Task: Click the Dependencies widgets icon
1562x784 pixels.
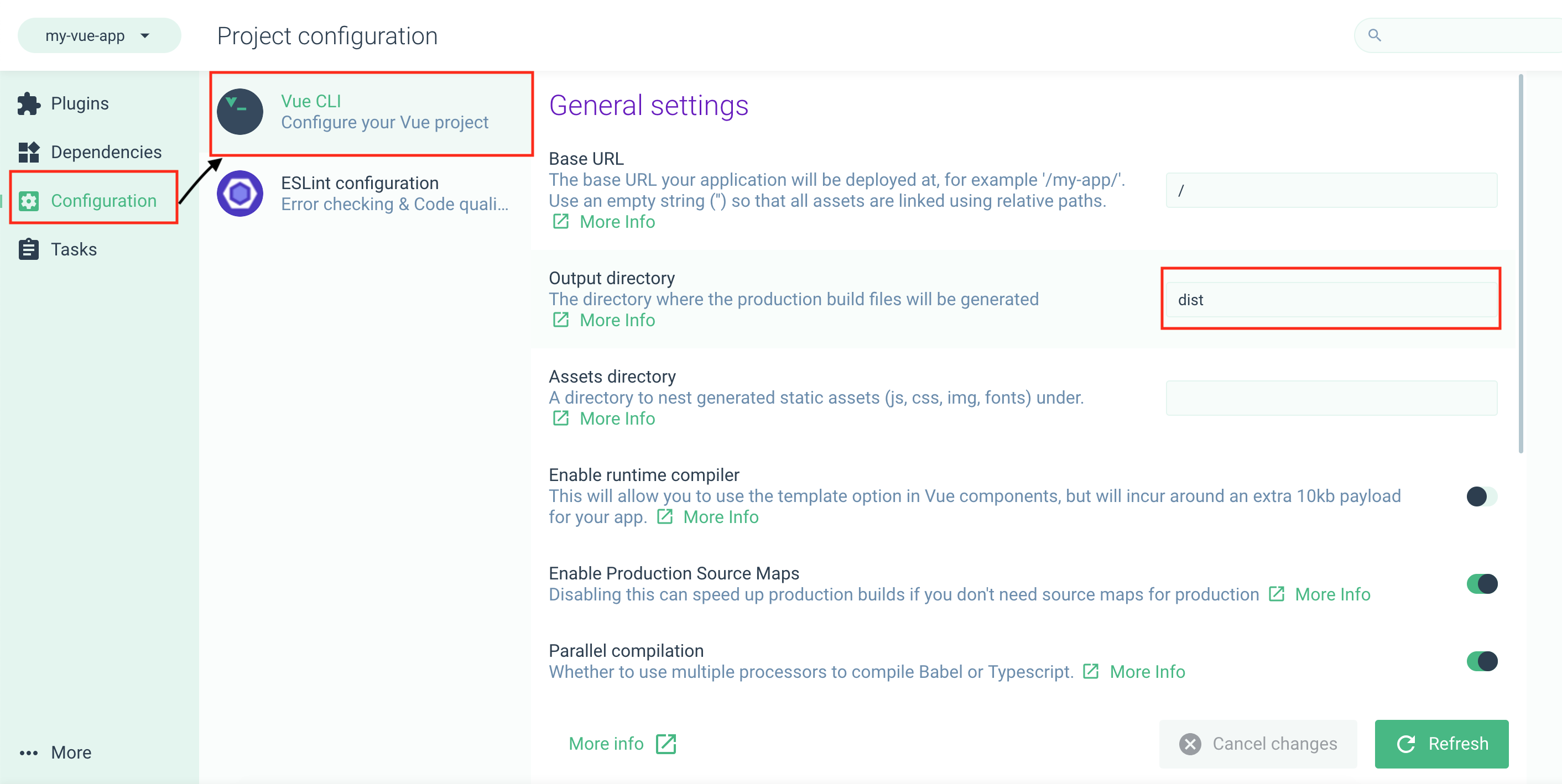Action: [29, 152]
